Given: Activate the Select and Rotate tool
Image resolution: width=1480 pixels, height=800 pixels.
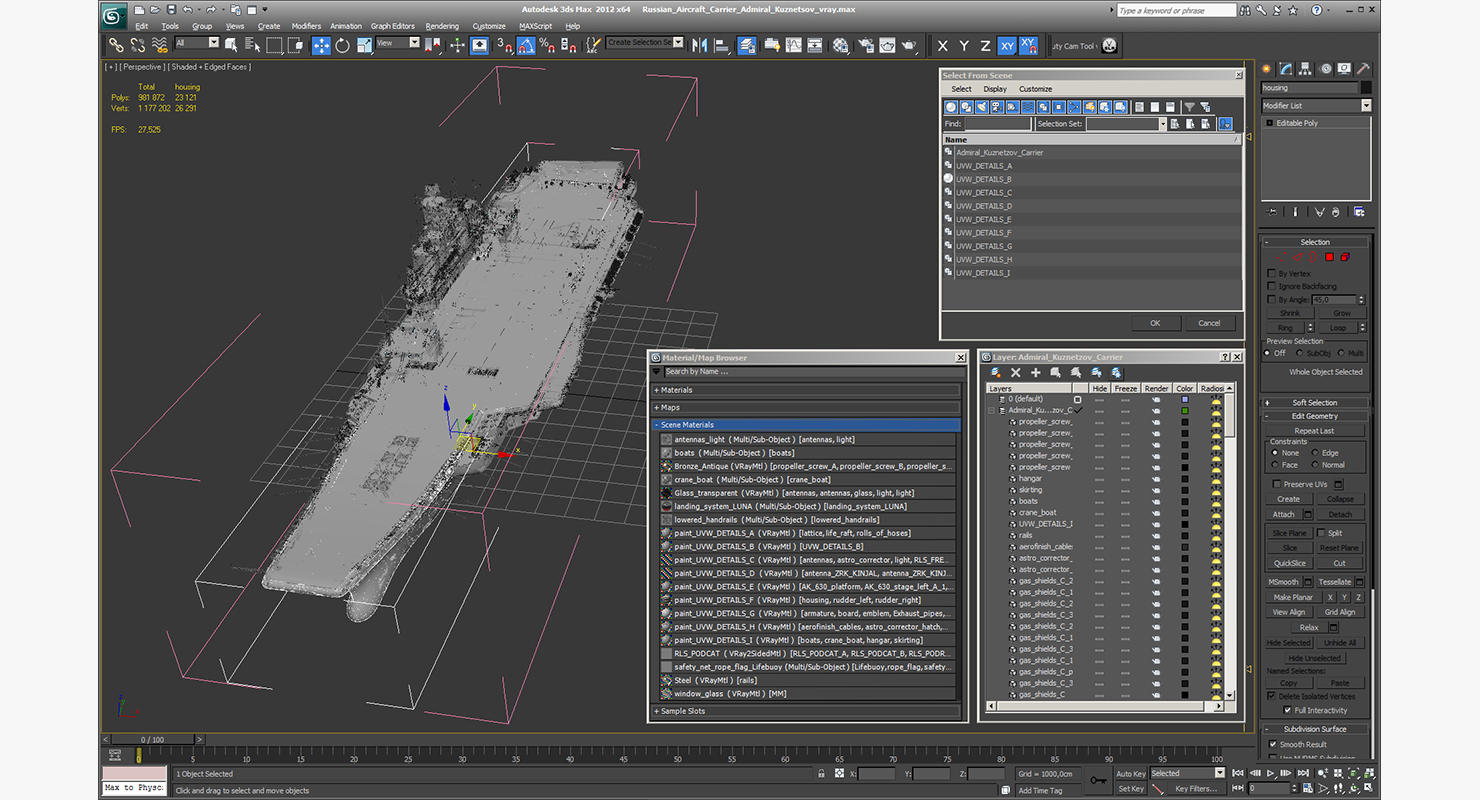Looking at the screenshot, I should (342, 45).
